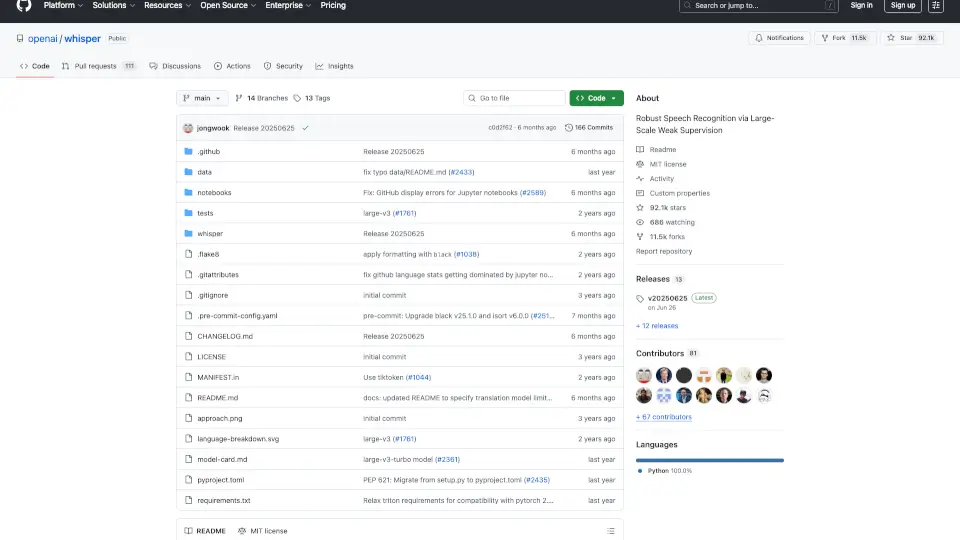Click the GitHub logo icon
Viewport: 960px width, 540px height.
click(x=24, y=6)
